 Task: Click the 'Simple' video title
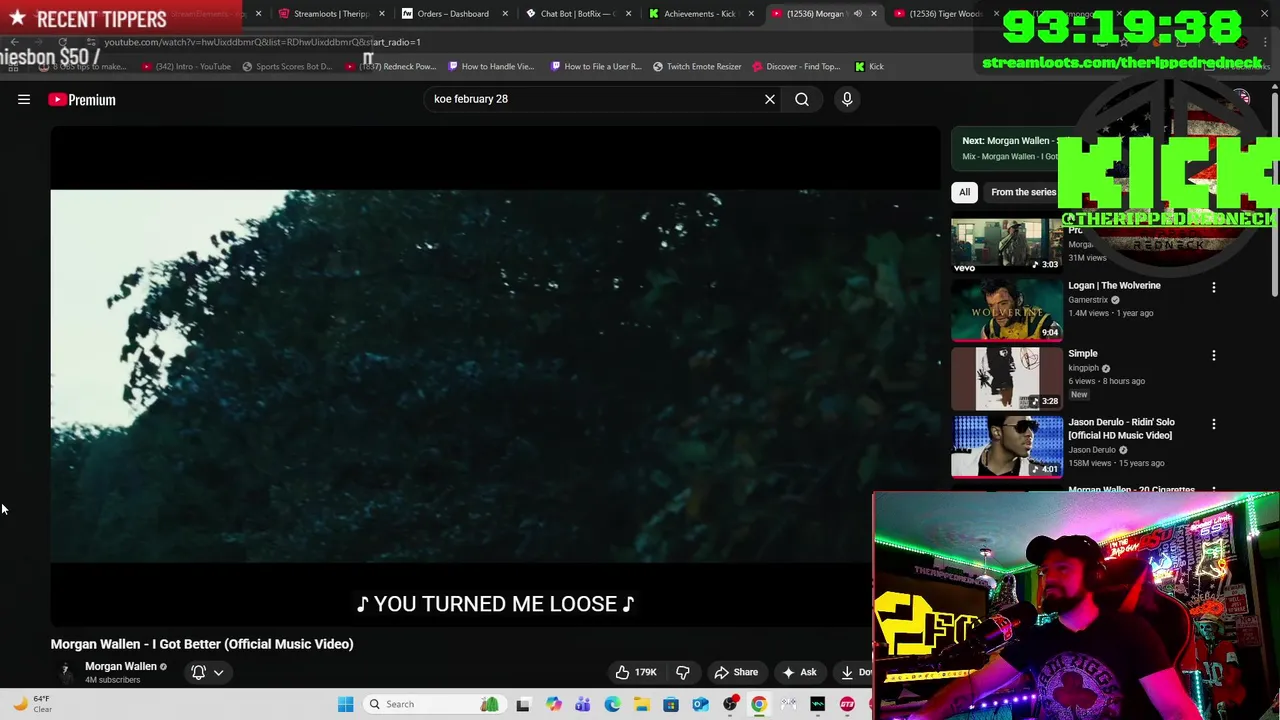coord(1083,353)
